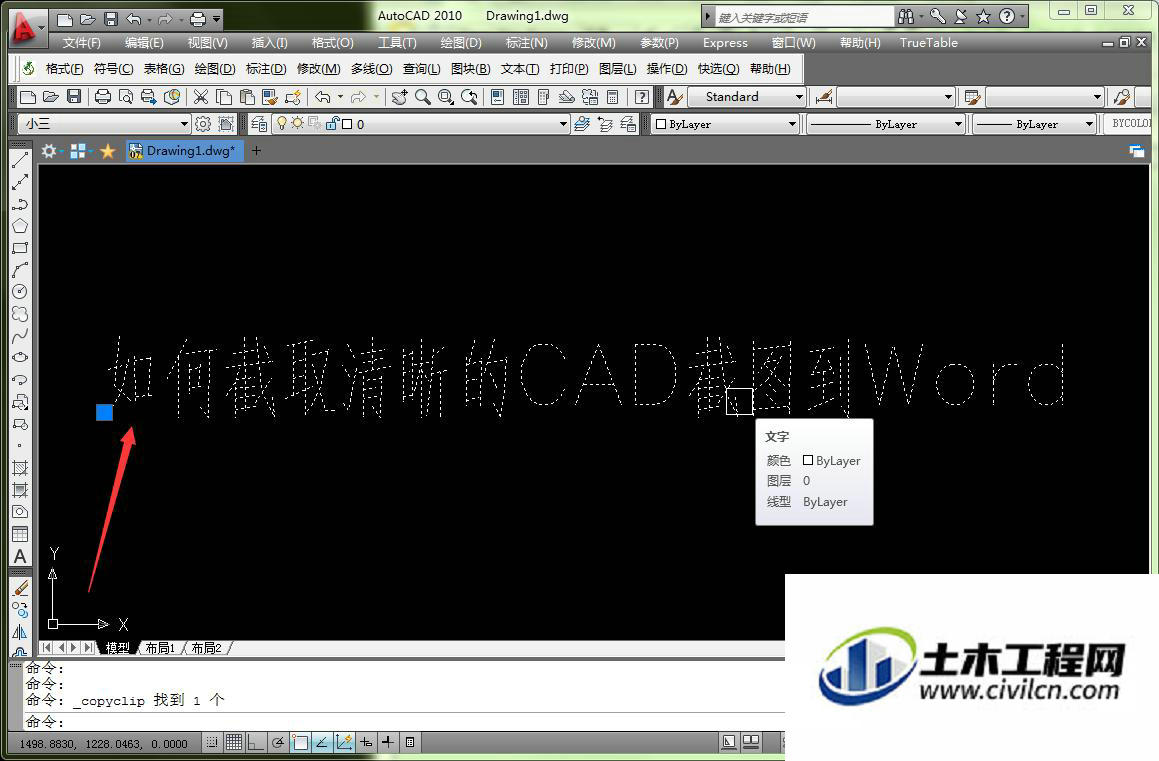Click the 查询(L) toolbar button

click(421, 69)
